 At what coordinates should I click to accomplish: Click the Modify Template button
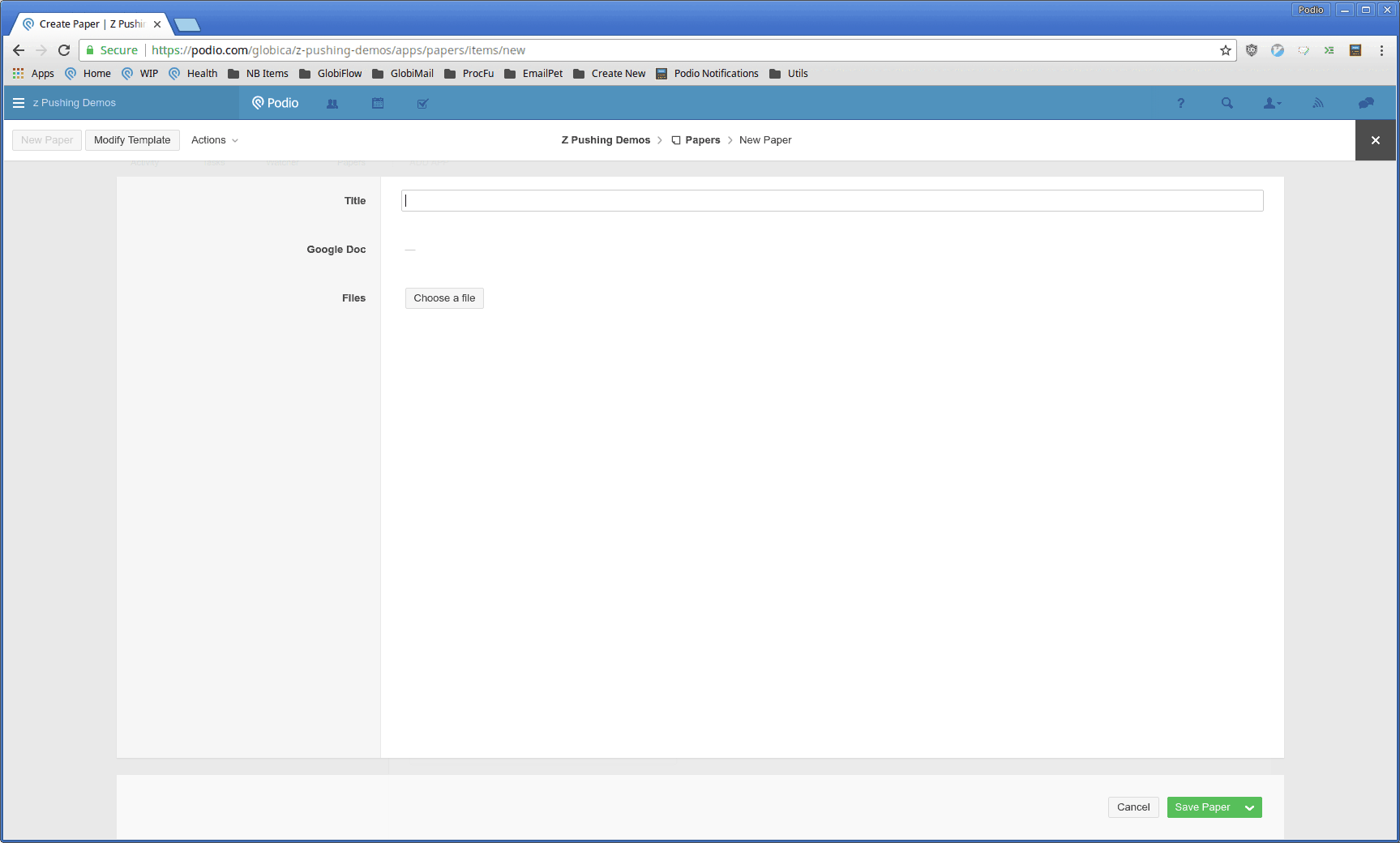pyautogui.click(x=132, y=140)
